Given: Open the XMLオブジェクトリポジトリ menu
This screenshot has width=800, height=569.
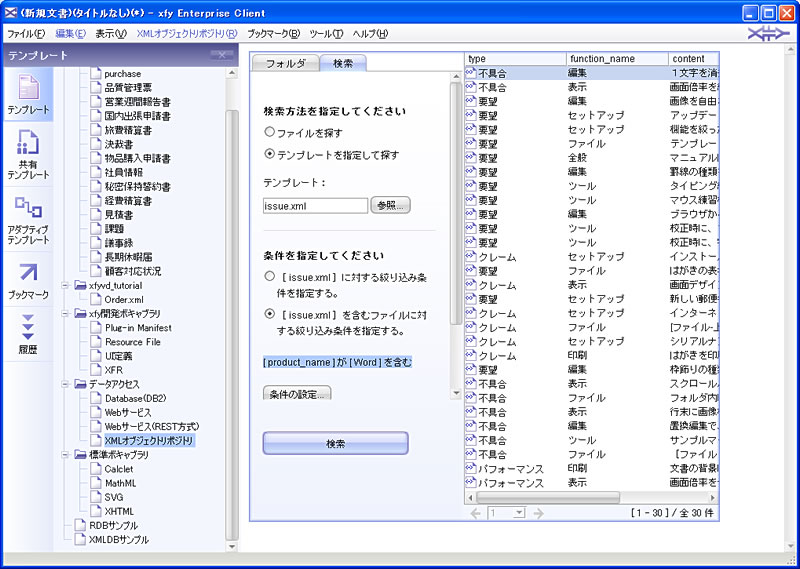Looking at the screenshot, I should pos(186,34).
